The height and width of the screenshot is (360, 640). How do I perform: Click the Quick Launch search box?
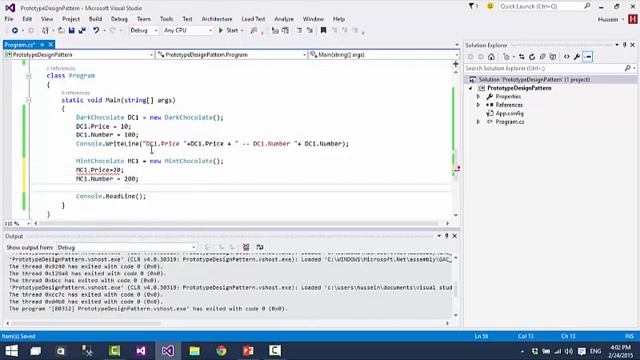coord(542,6)
